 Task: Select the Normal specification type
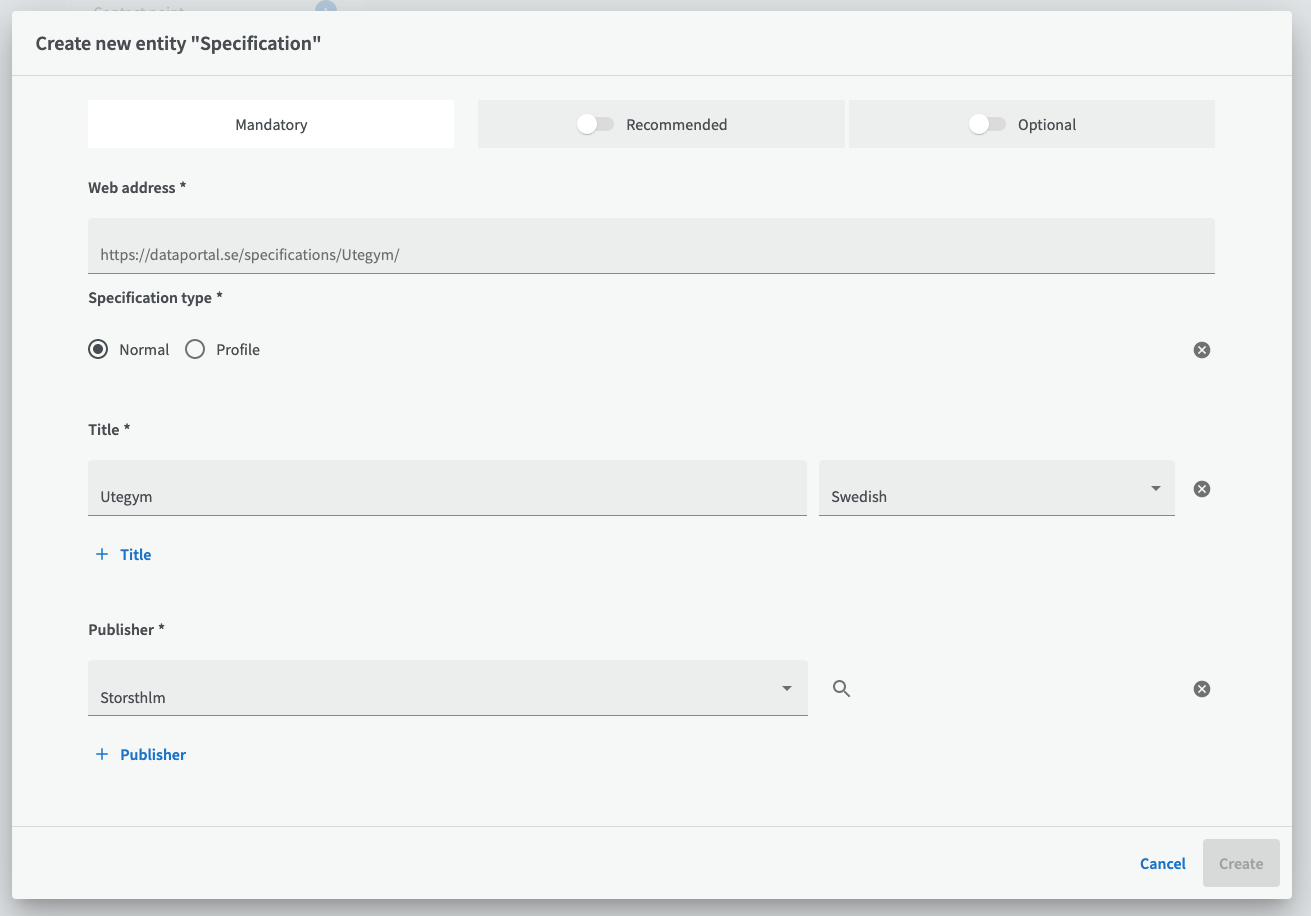coord(98,350)
